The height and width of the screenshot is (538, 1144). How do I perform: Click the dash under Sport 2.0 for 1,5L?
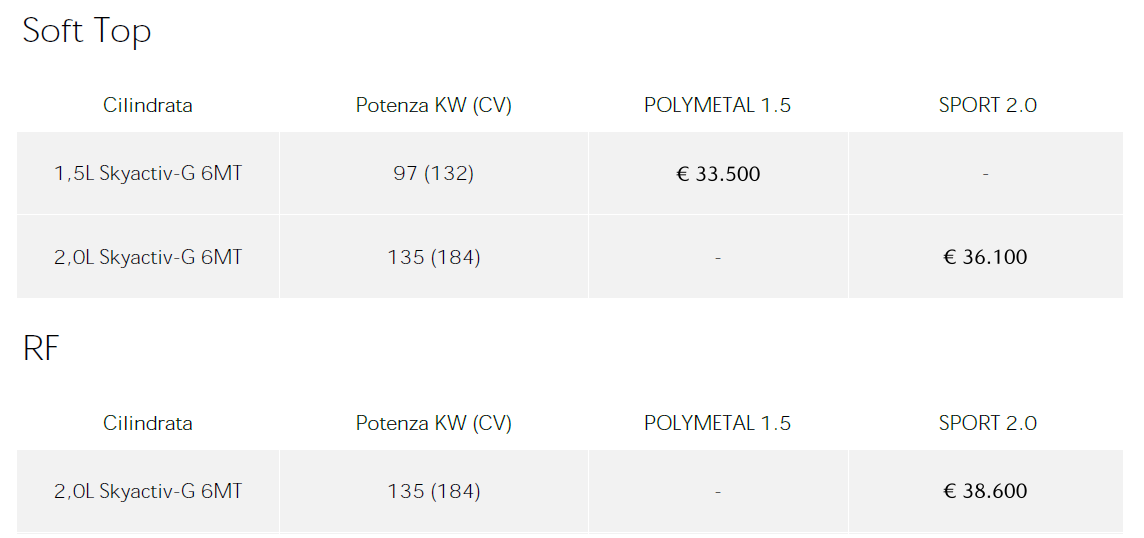[x=986, y=174]
